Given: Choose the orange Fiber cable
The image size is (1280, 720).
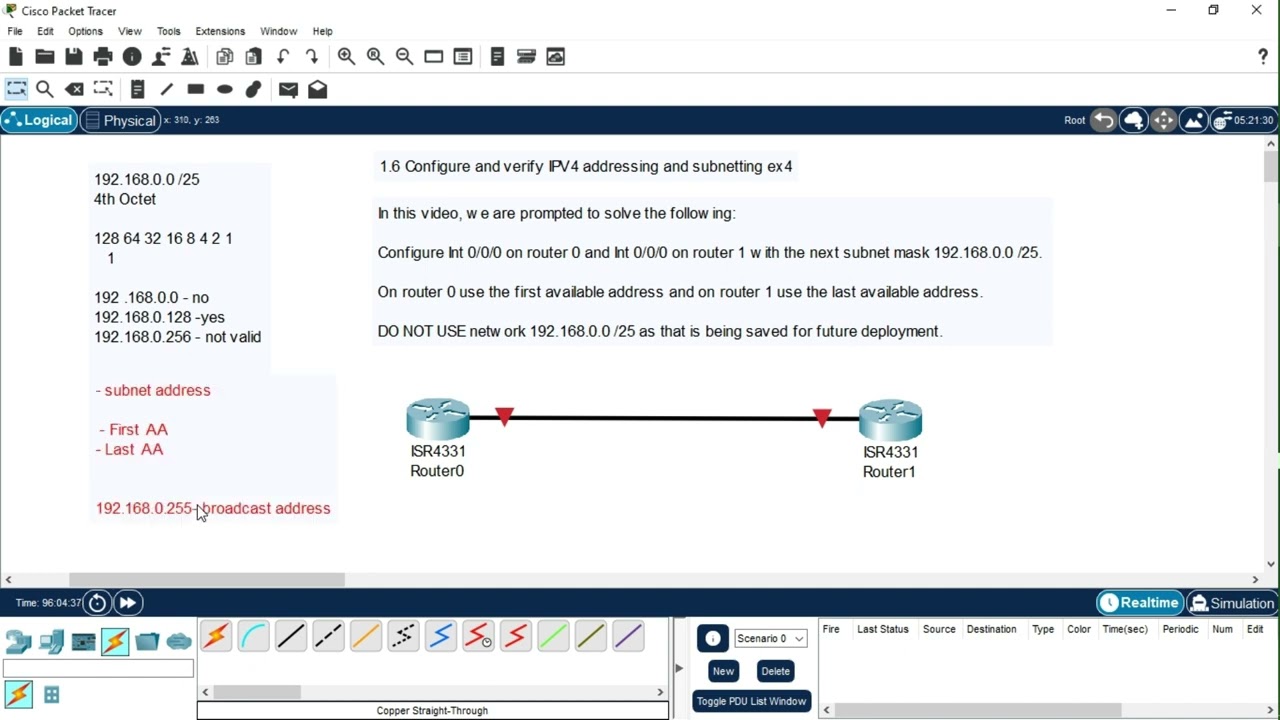Looking at the screenshot, I should (x=366, y=636).
